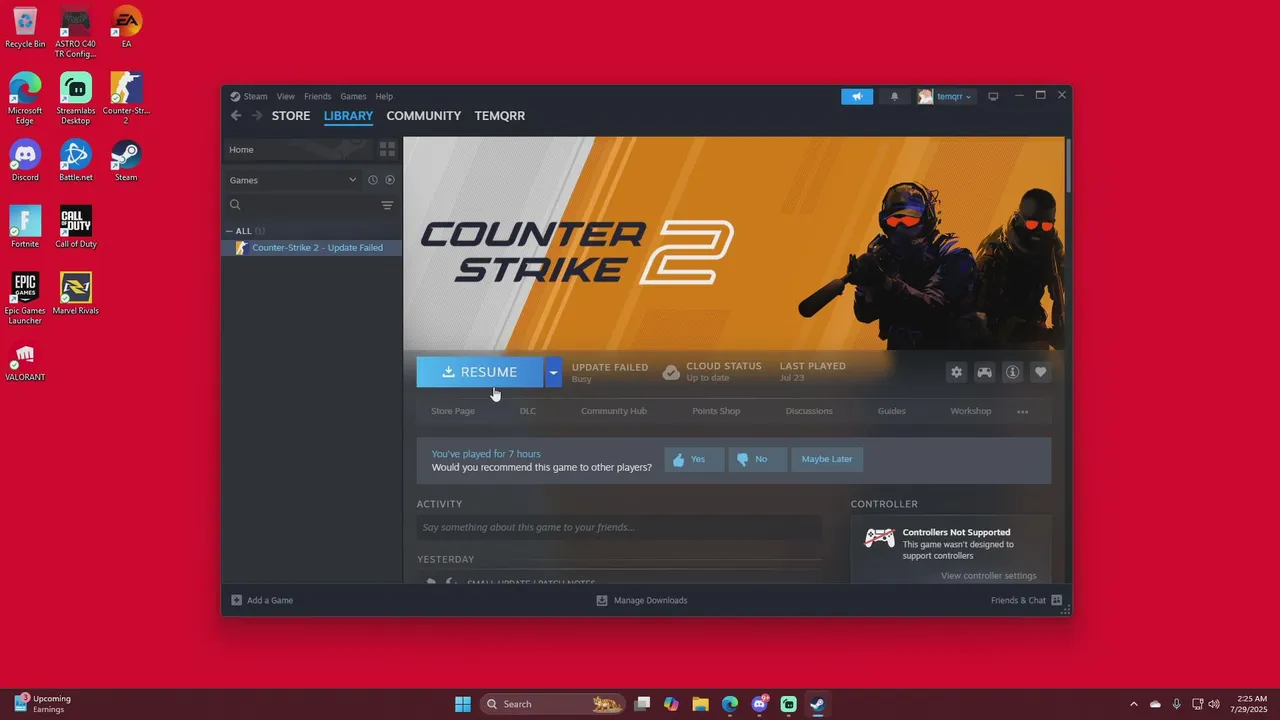Open Battle.net desktop shortcut
Screen dimensions: 1280x720
pos(75,161)
